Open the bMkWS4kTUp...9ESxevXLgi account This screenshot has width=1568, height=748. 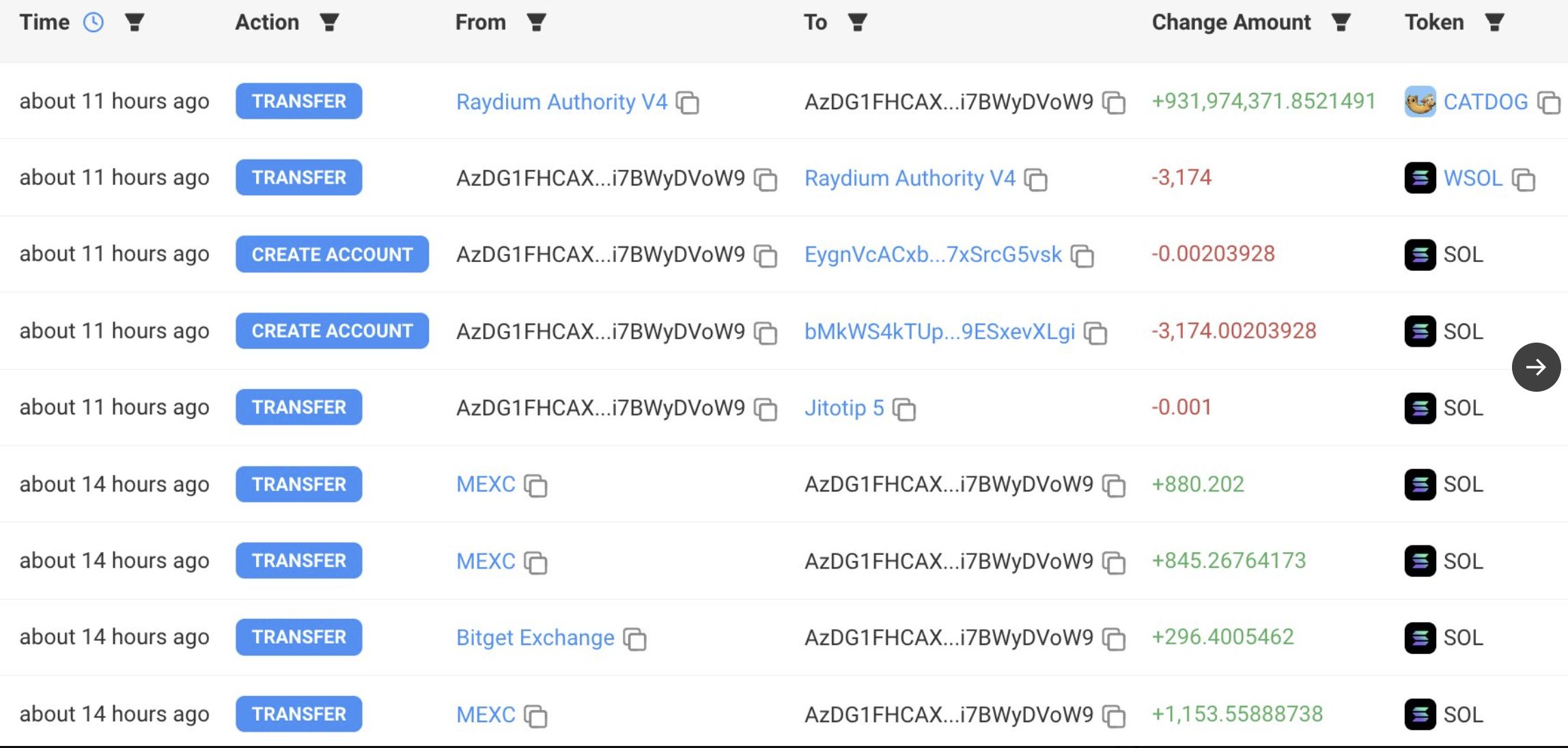pyautogui.click(x=940, y=331)
